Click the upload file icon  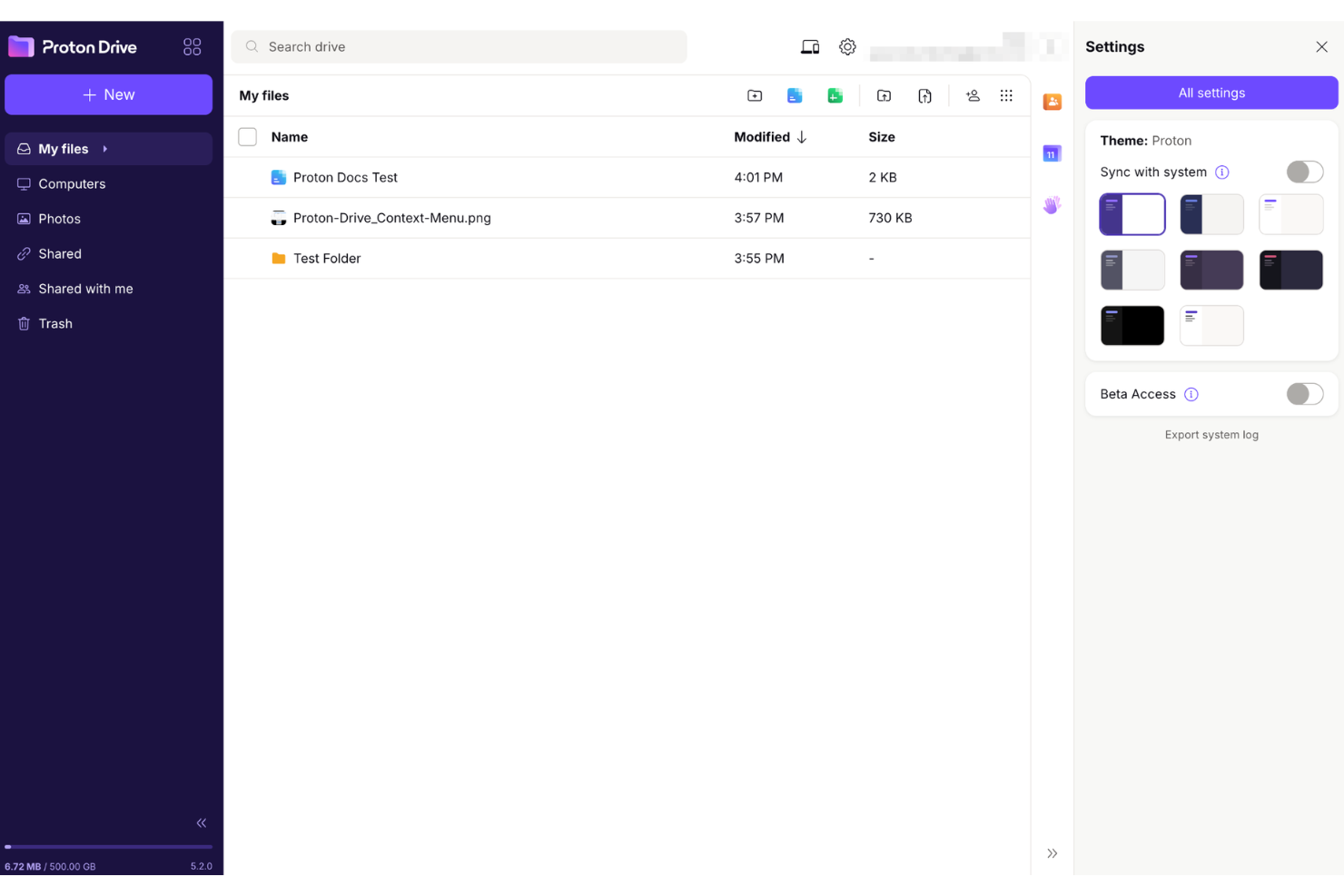click(924, 95)
